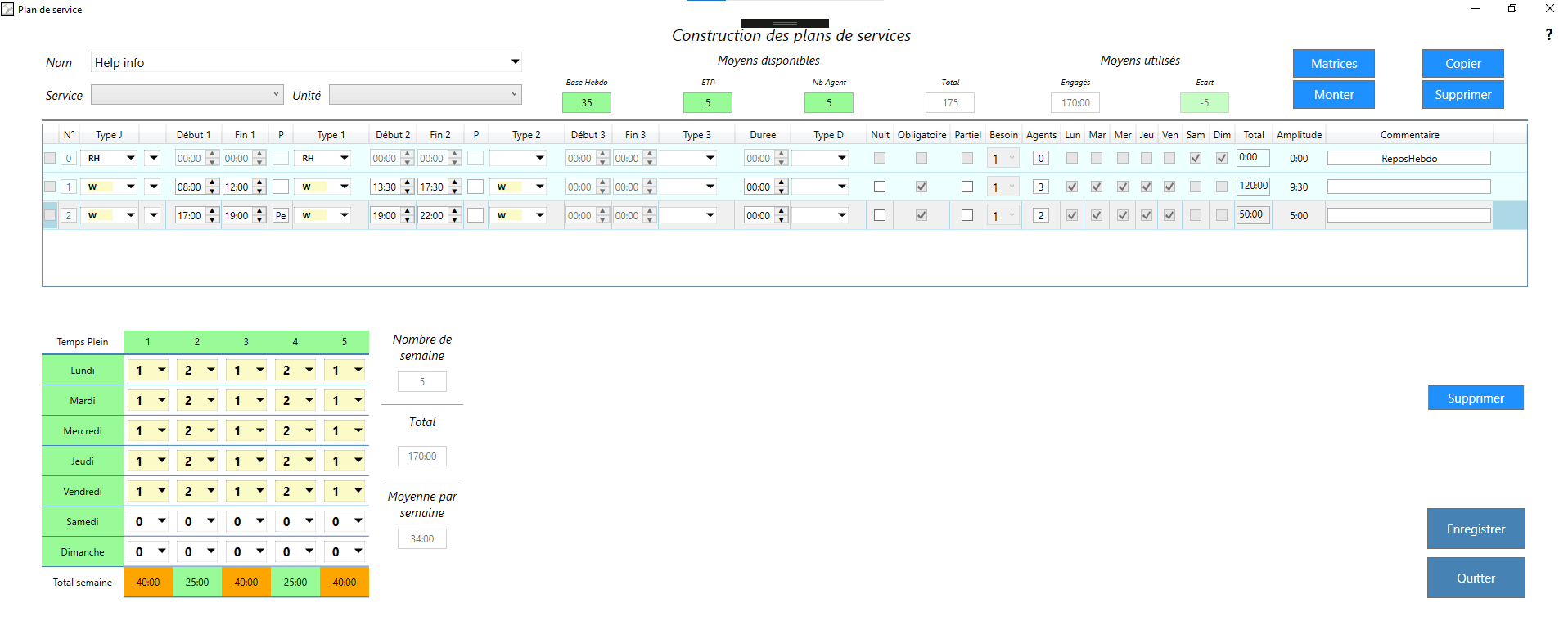Click the Amplitude column header

pos(1299,135)
